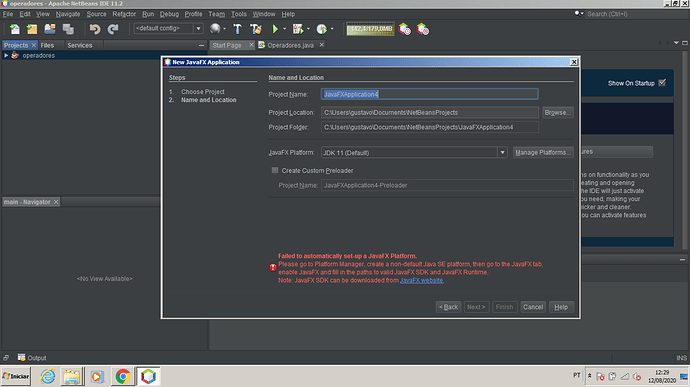
Task: Click into the Project Name text field
Action: [429, 94]
